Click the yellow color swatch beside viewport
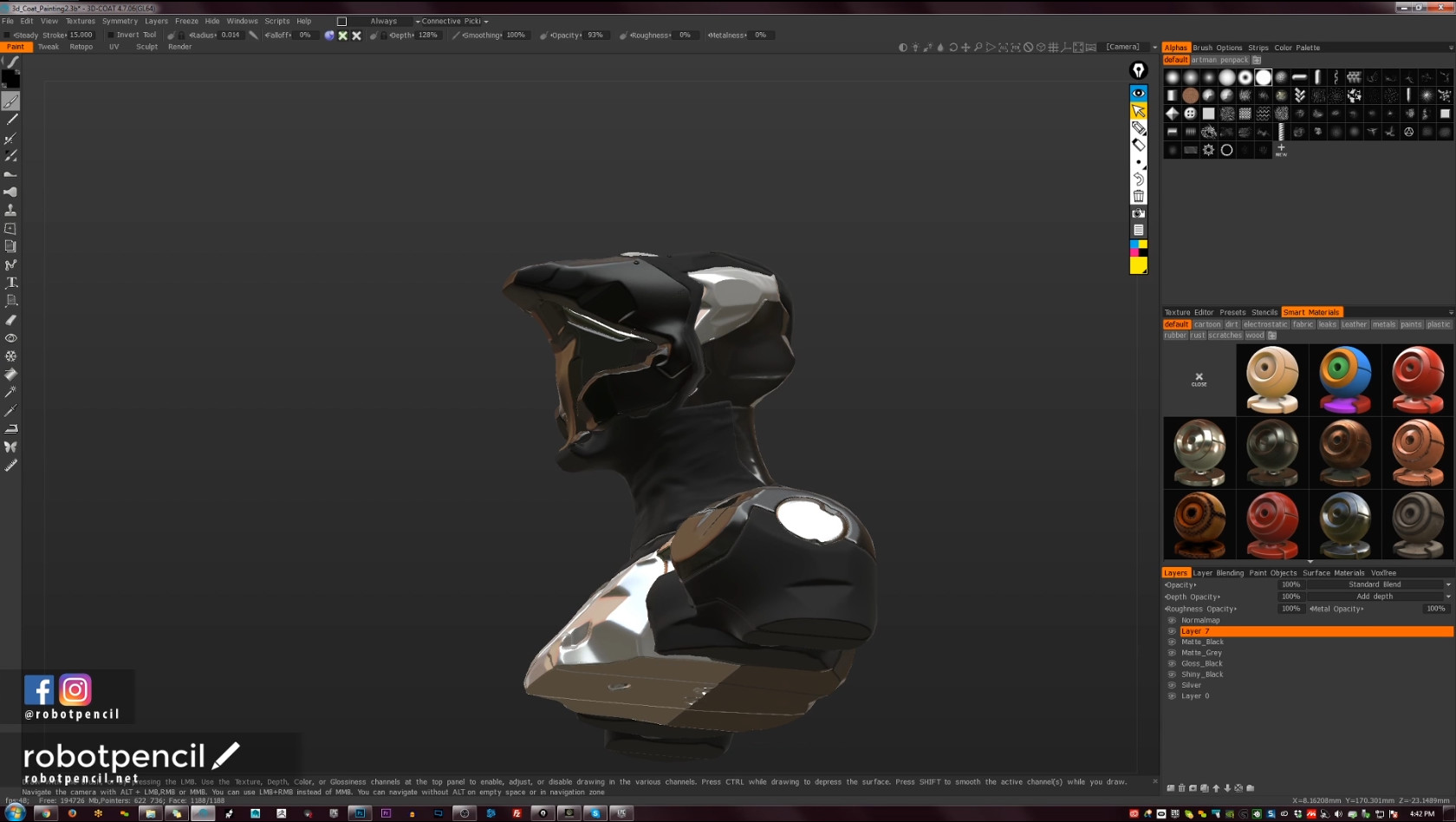1456x822 pixels. (1139, 264)
